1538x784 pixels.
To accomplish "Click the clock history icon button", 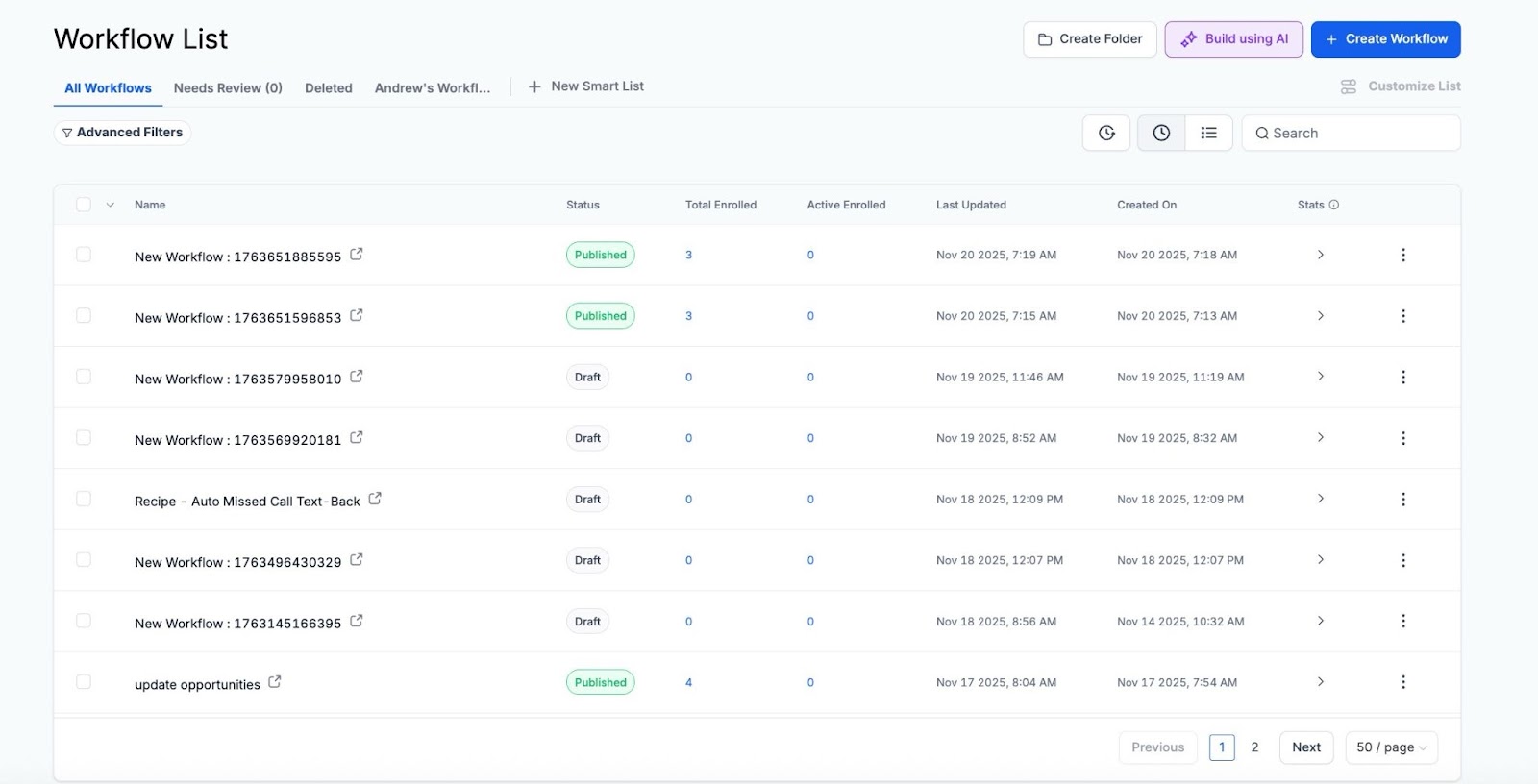I will click(1161, 134).
